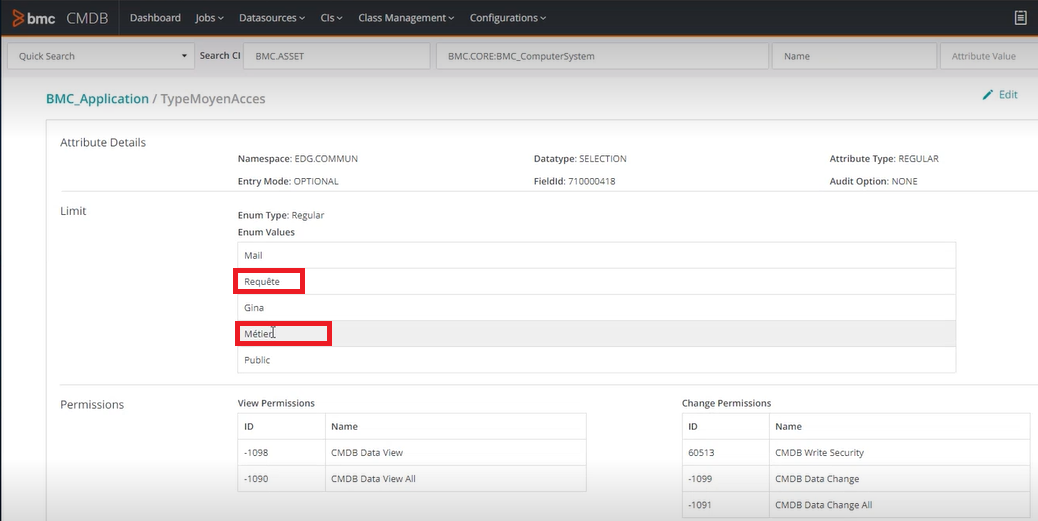The image size is (1038, 521).
Task: Select the Mail enum value
Action: pyautogui.click(x=596, y=255)
